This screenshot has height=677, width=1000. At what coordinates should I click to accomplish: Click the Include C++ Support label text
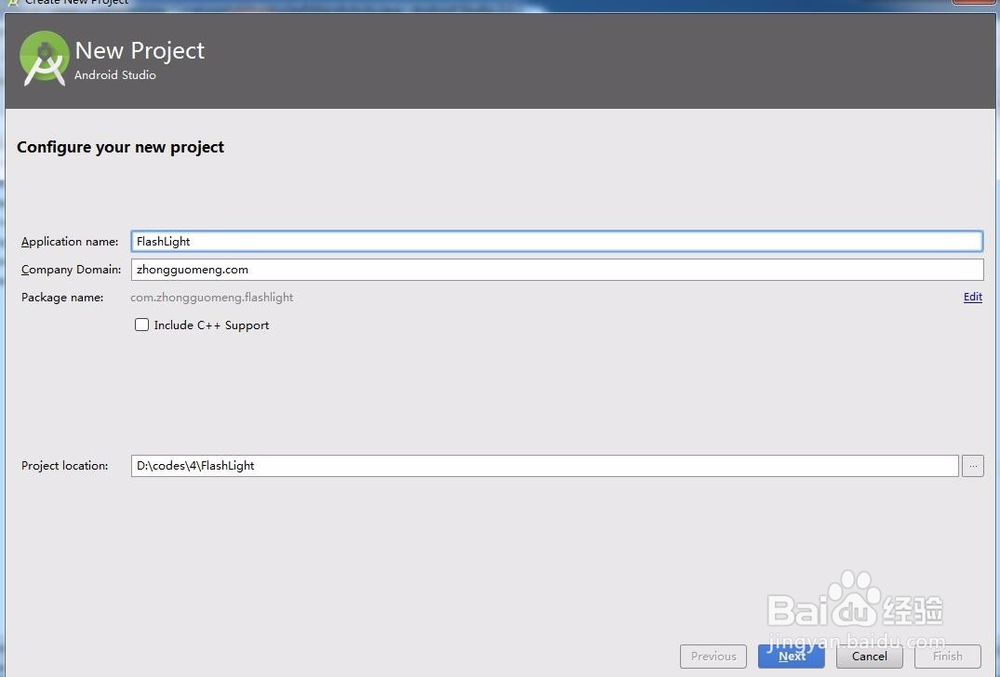212,325
